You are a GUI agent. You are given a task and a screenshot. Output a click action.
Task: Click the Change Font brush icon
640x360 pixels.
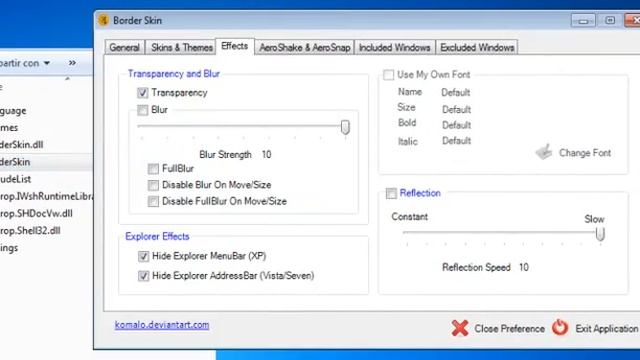click(x=544, y=152)
